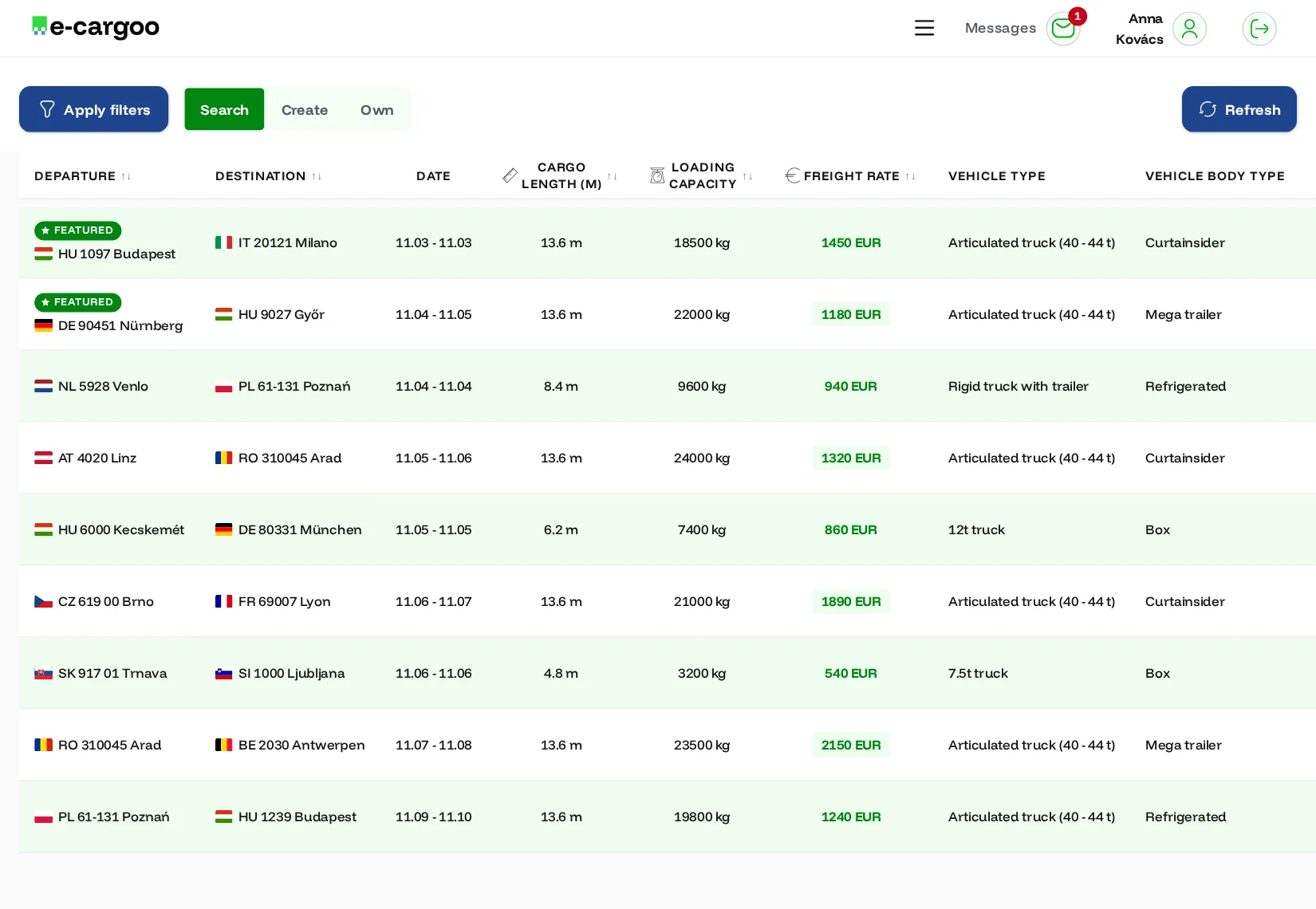Click the e-cargoo logo
The width and height of the screenshot is (1316, 909).
pyautogui.click(x=96, y=27)
